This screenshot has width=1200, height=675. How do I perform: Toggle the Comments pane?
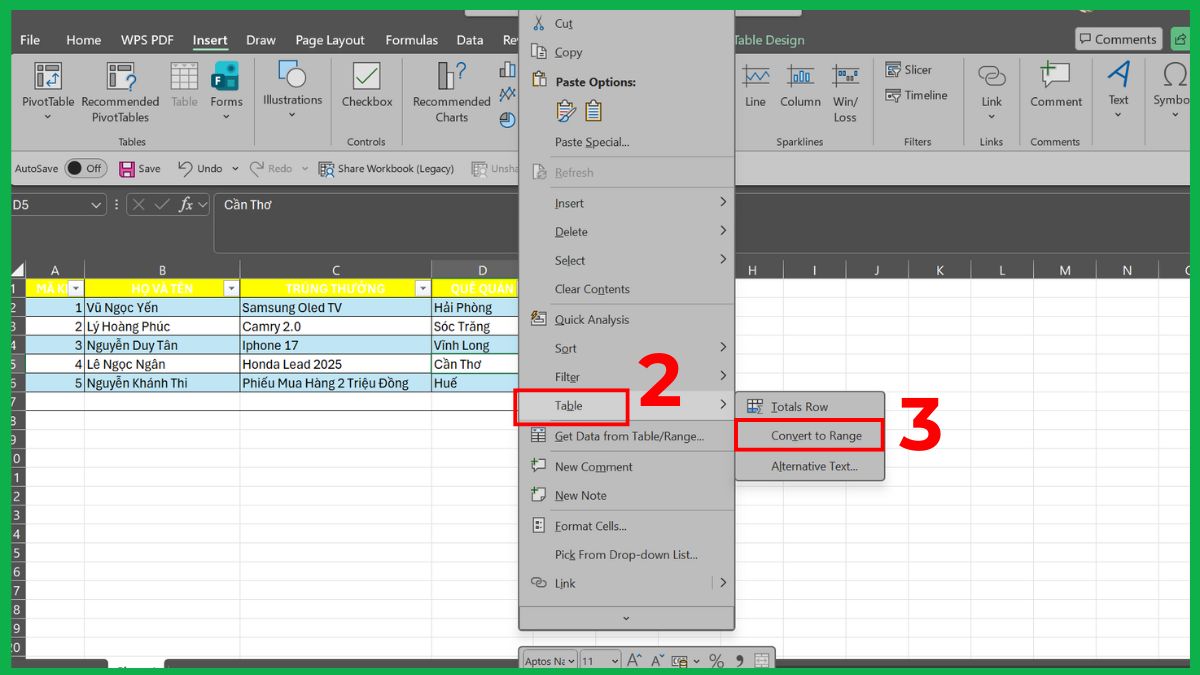[1118, 39]
